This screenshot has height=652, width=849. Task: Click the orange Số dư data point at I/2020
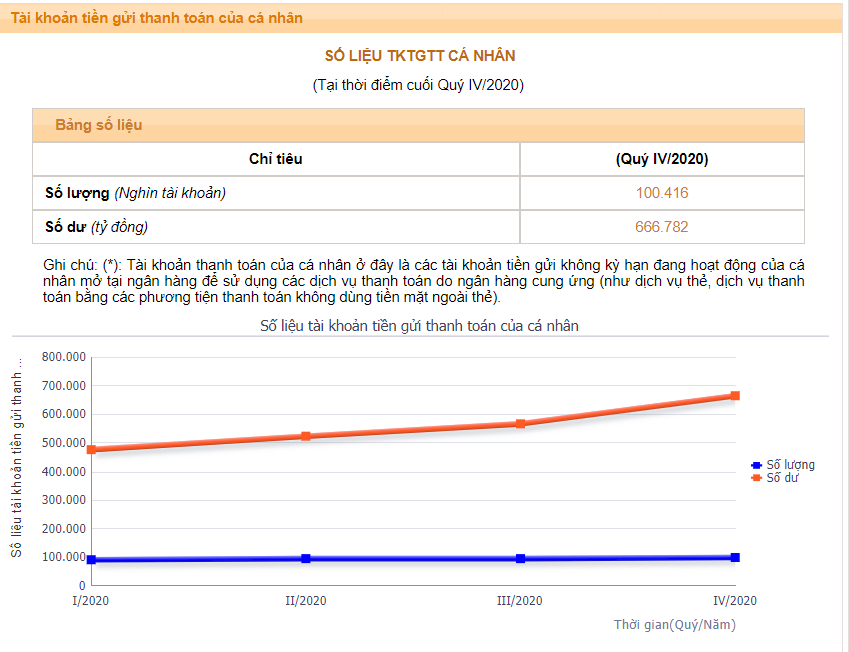click(92, 449)
